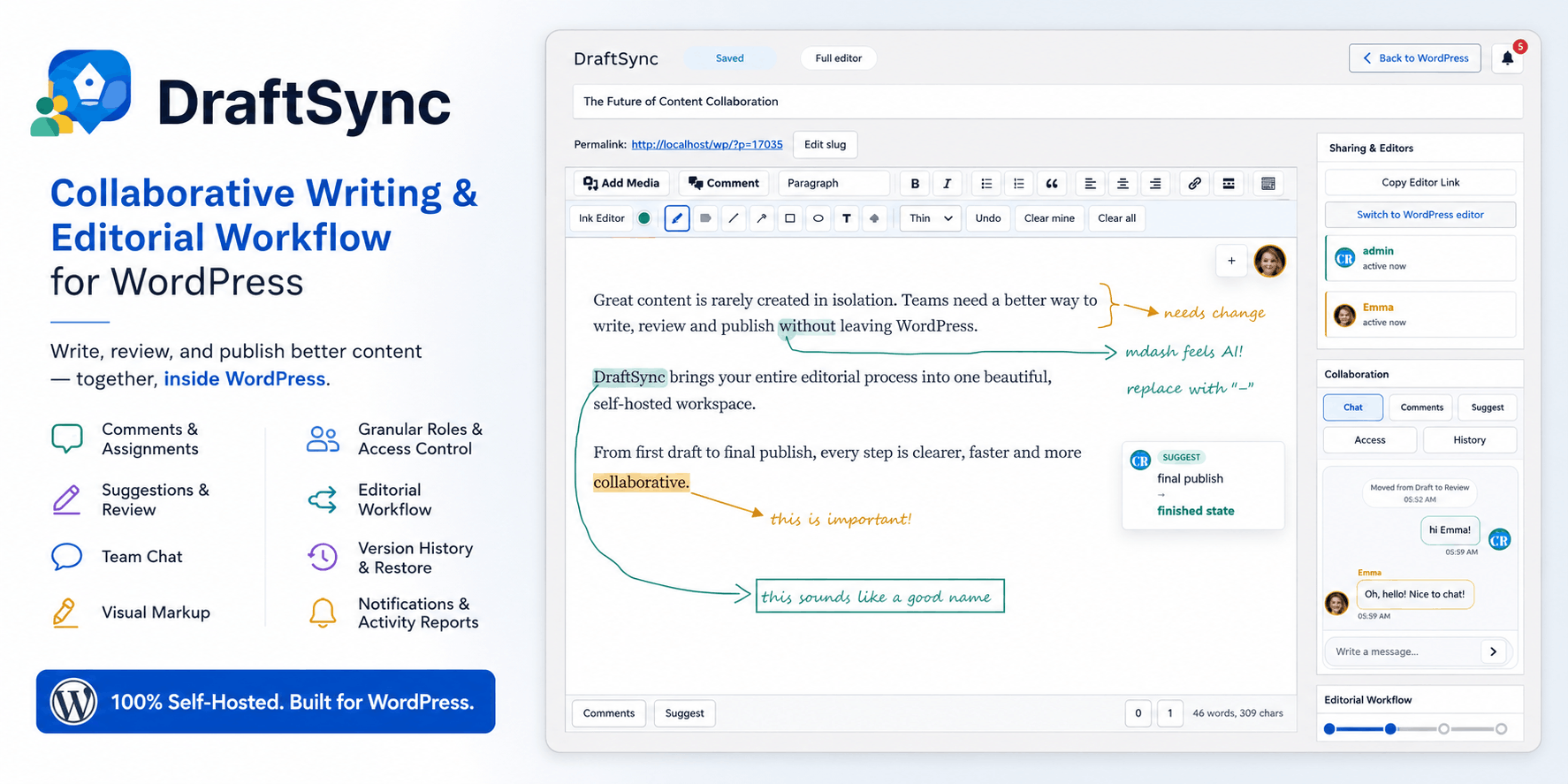
Task: Click the suggestions count box showing 1
Action: (x=1170, y=713)
